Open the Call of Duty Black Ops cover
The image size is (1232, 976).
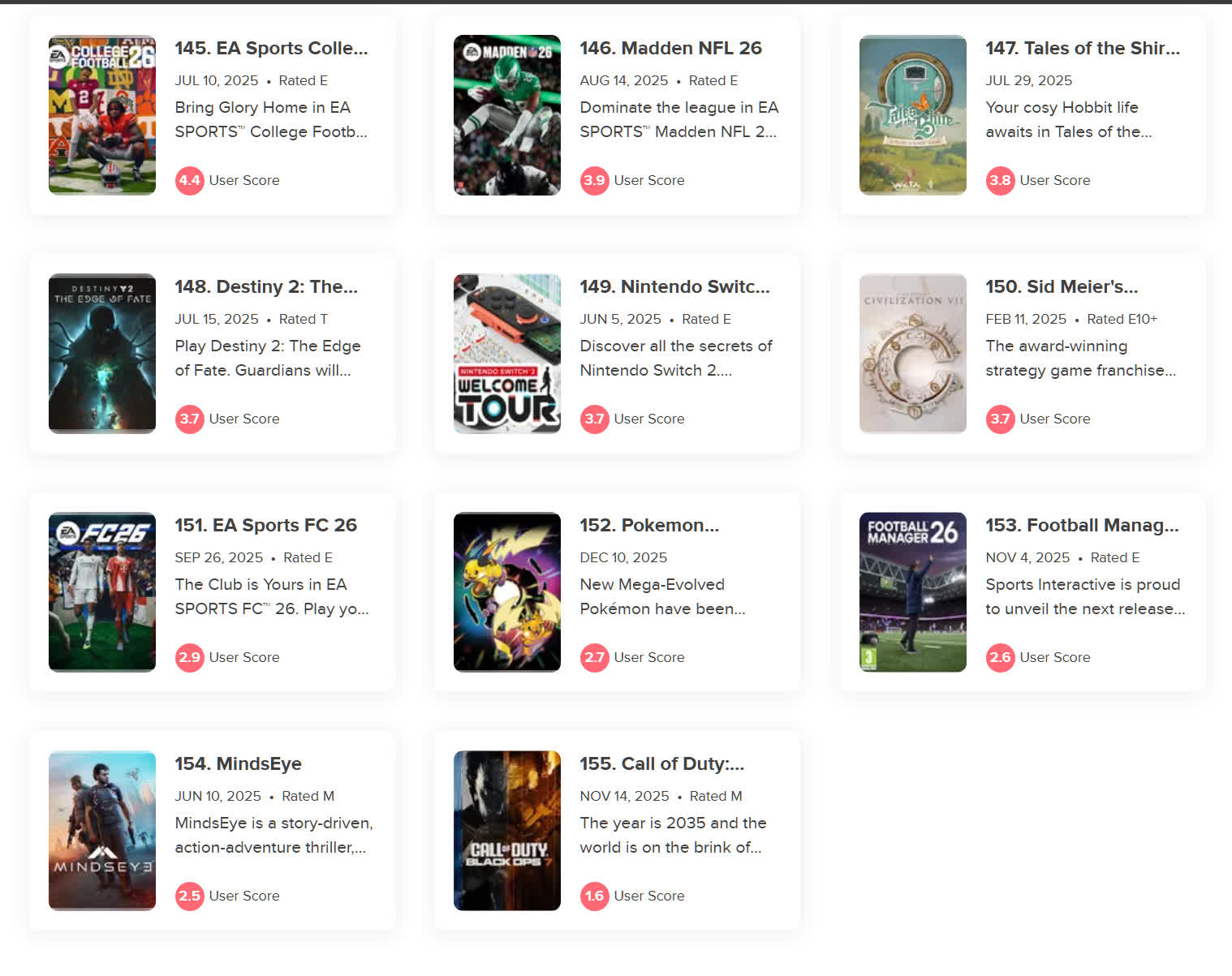pyautogui.click(x=507, y=831)
